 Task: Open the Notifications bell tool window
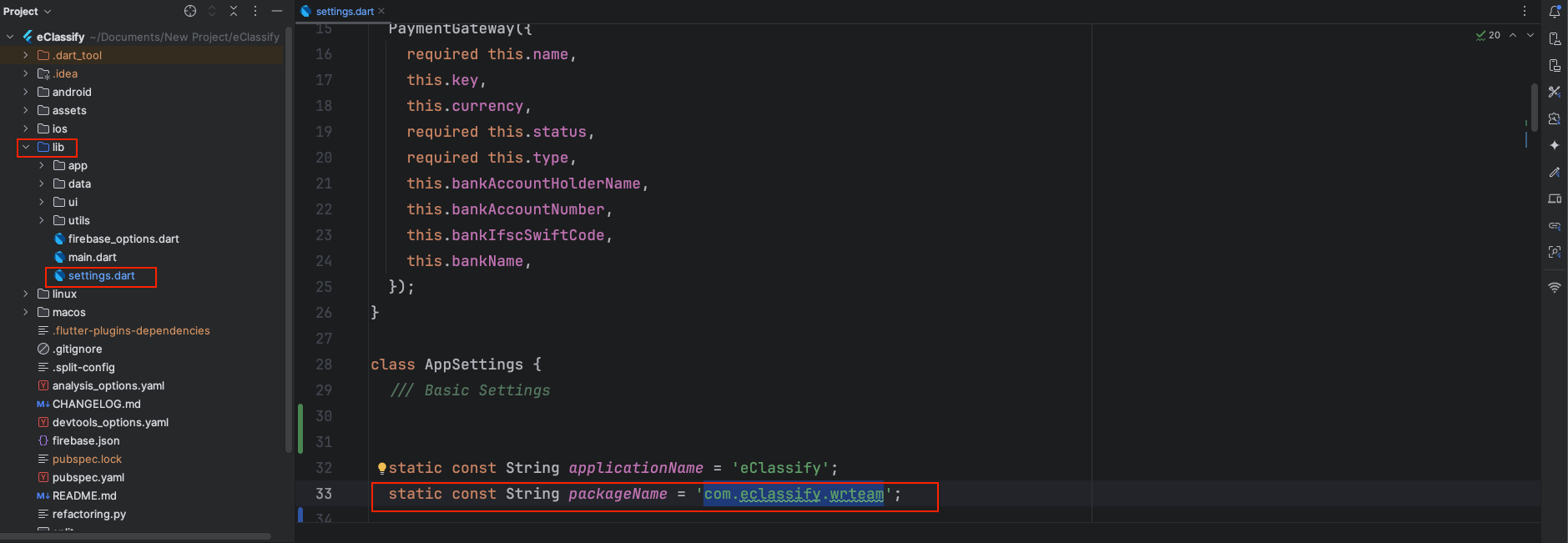pos(1555,12)
